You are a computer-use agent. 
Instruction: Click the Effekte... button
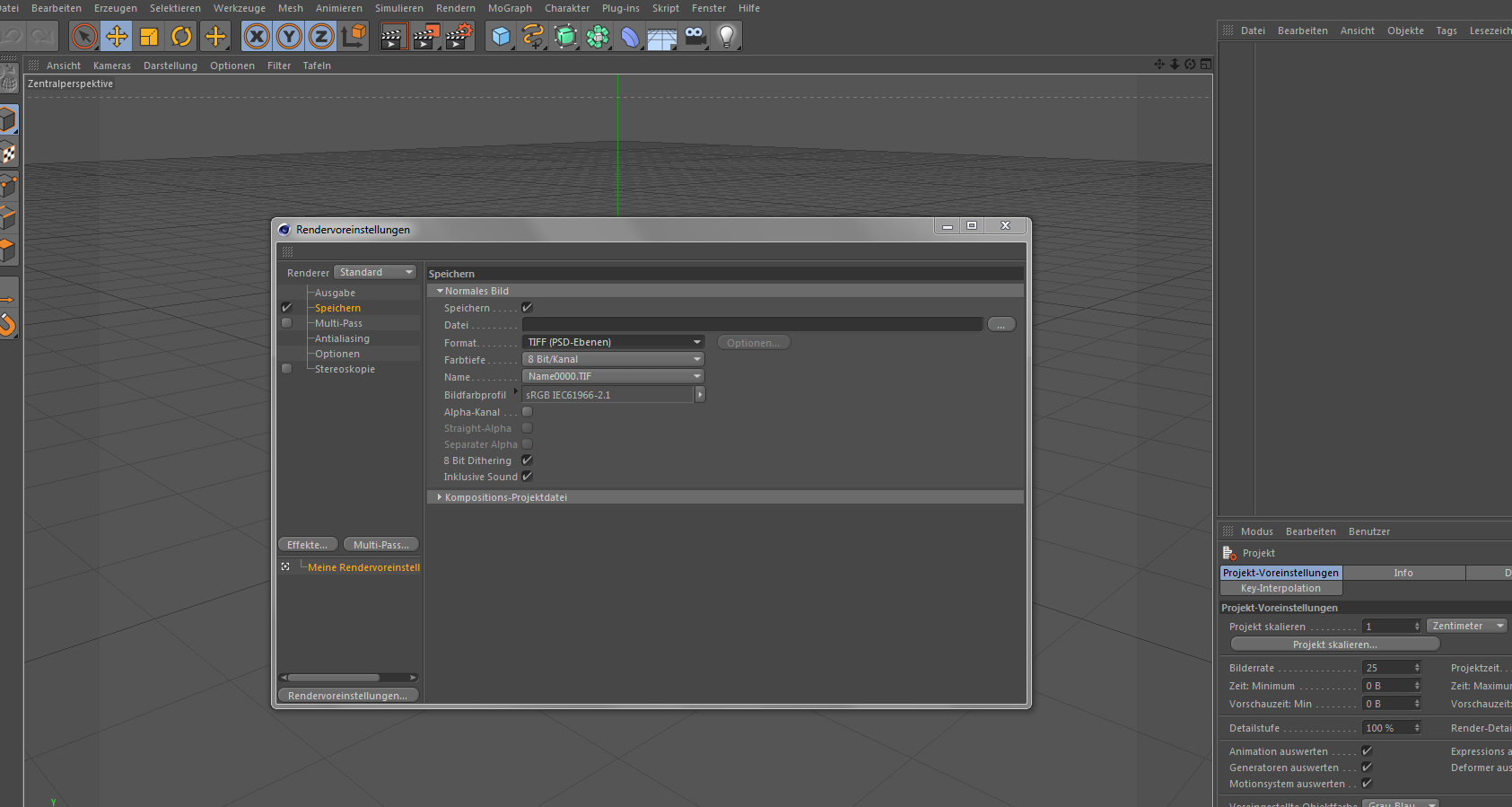tap(308, 545)
